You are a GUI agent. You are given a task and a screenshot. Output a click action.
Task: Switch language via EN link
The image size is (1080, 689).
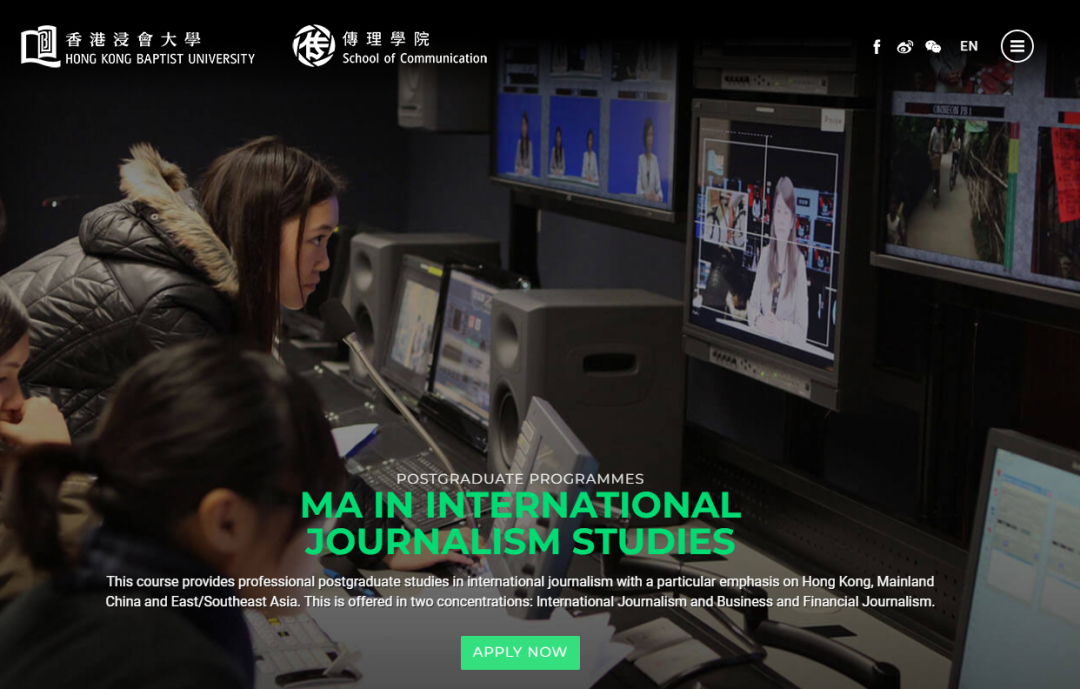968,46
